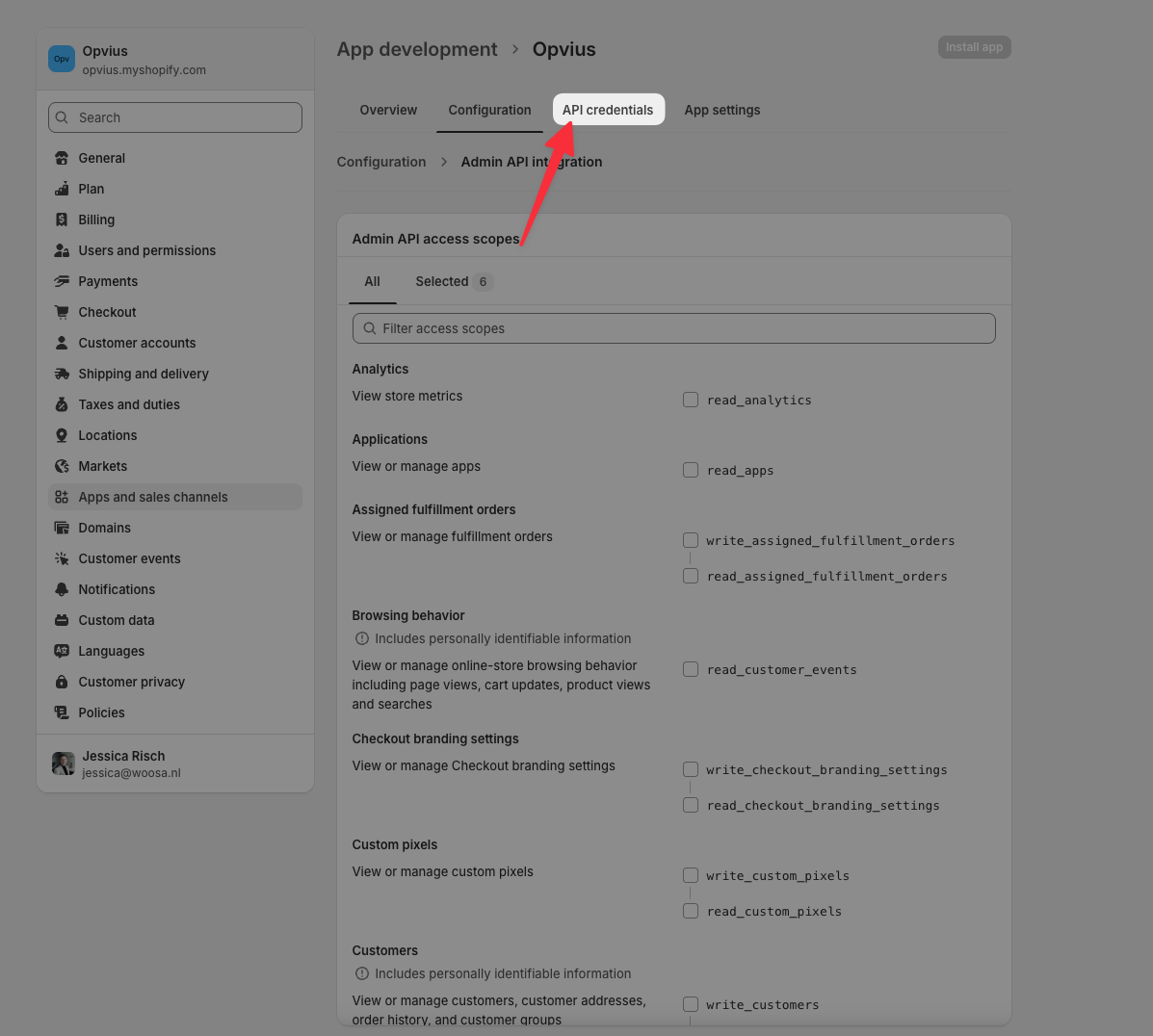
Task: Click the Policies icon in sidebar
Action: [62, 713]
